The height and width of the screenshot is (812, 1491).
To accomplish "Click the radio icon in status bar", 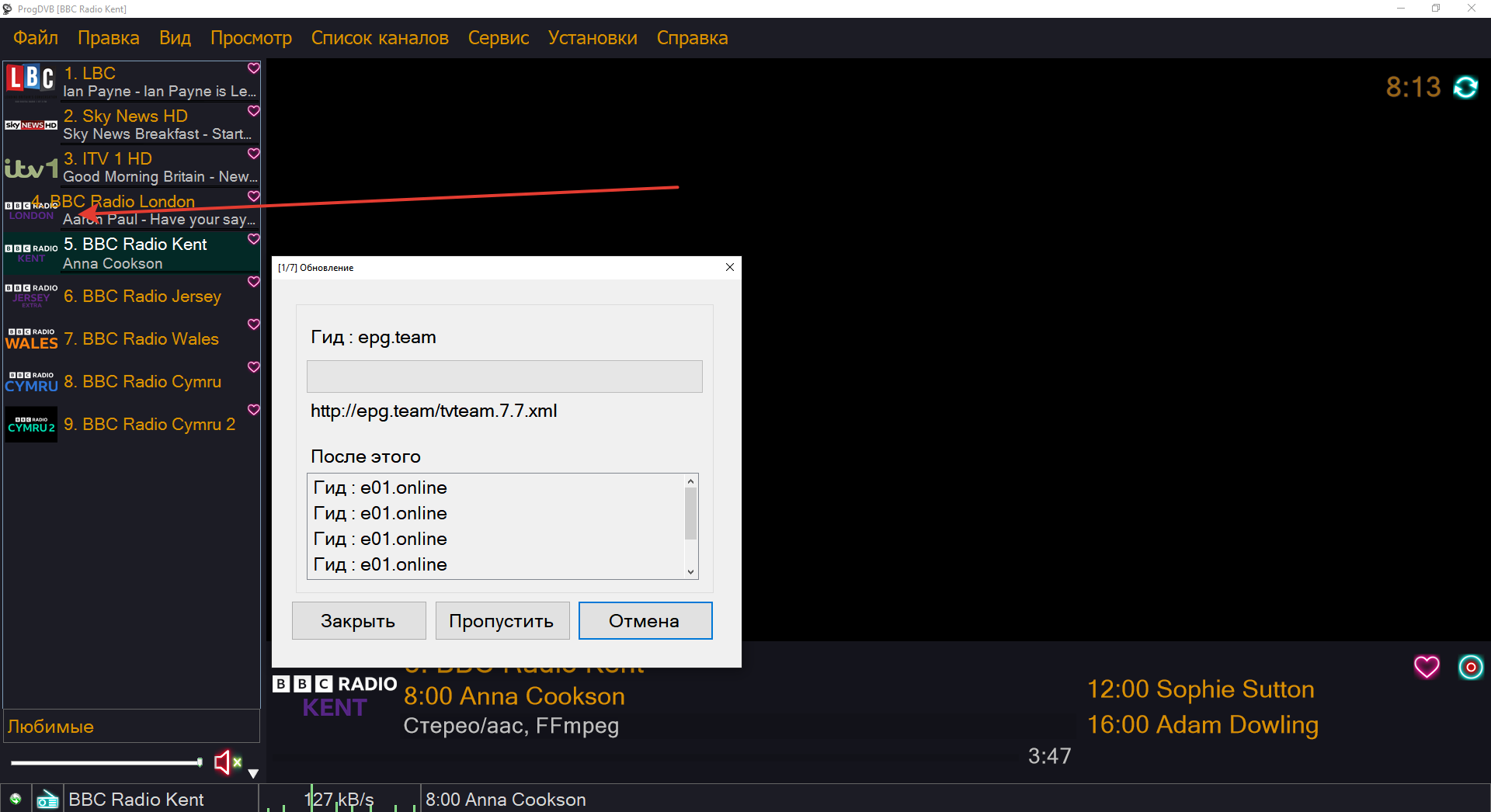I will (x=47, y=799).
